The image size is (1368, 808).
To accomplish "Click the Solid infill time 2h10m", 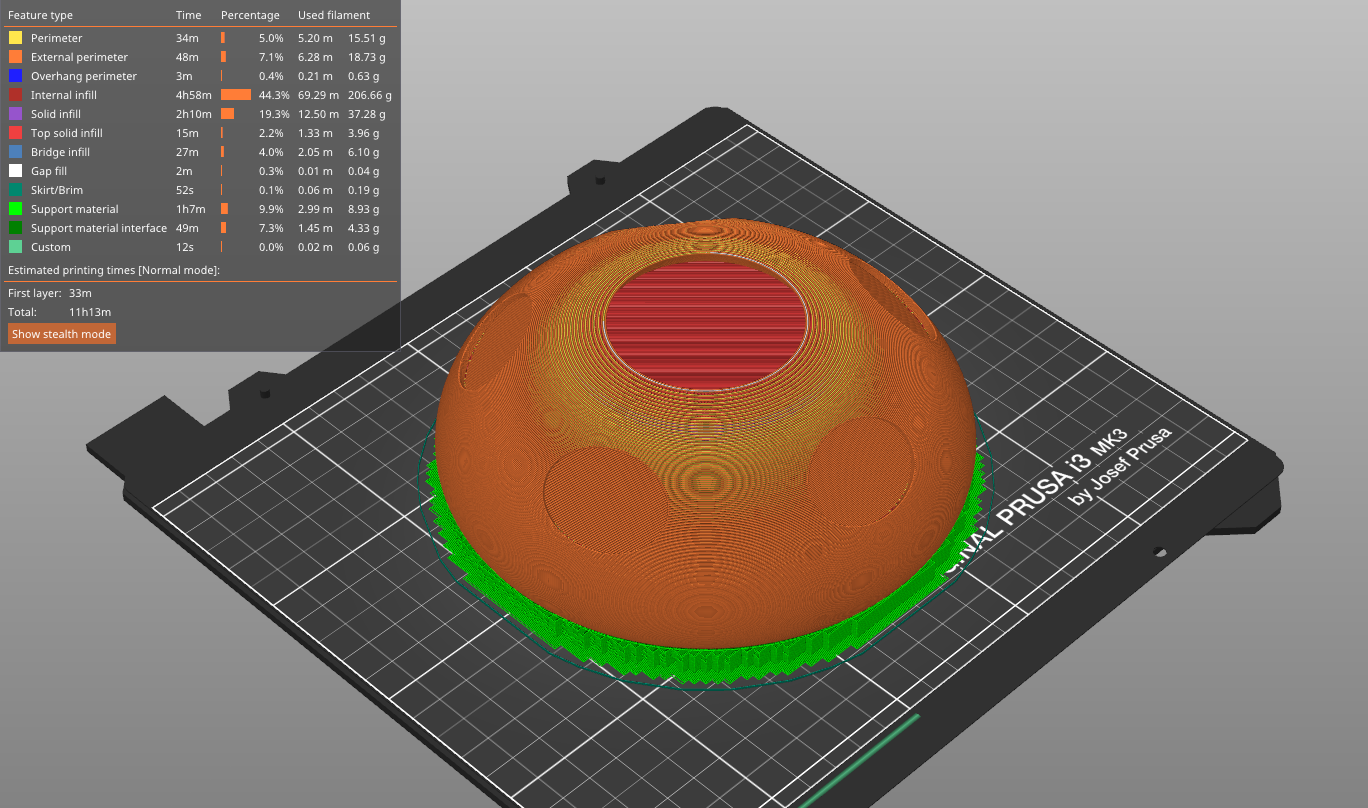I will [194, 114].
